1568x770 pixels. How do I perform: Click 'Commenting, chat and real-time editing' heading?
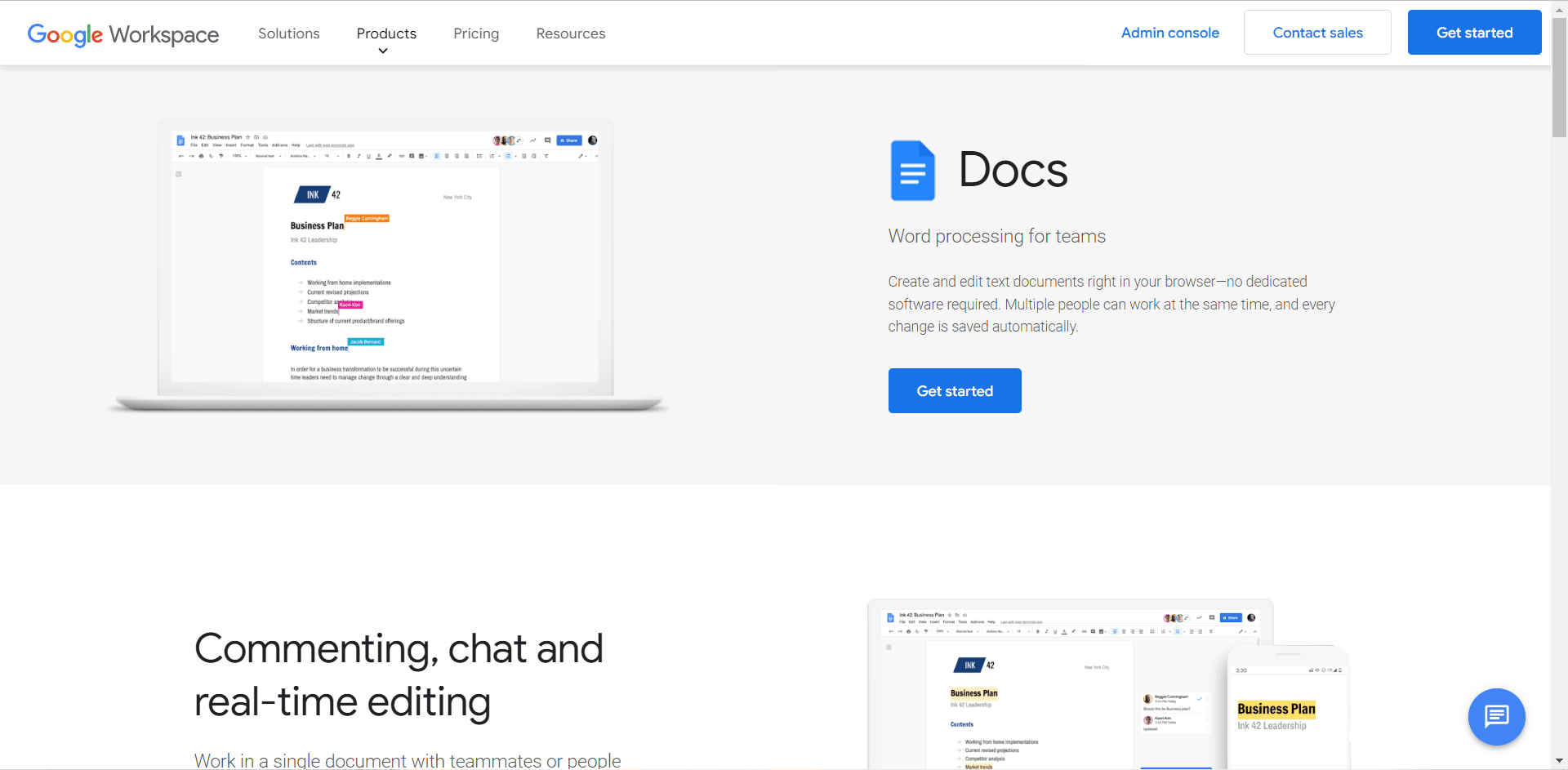click(399, 675)
